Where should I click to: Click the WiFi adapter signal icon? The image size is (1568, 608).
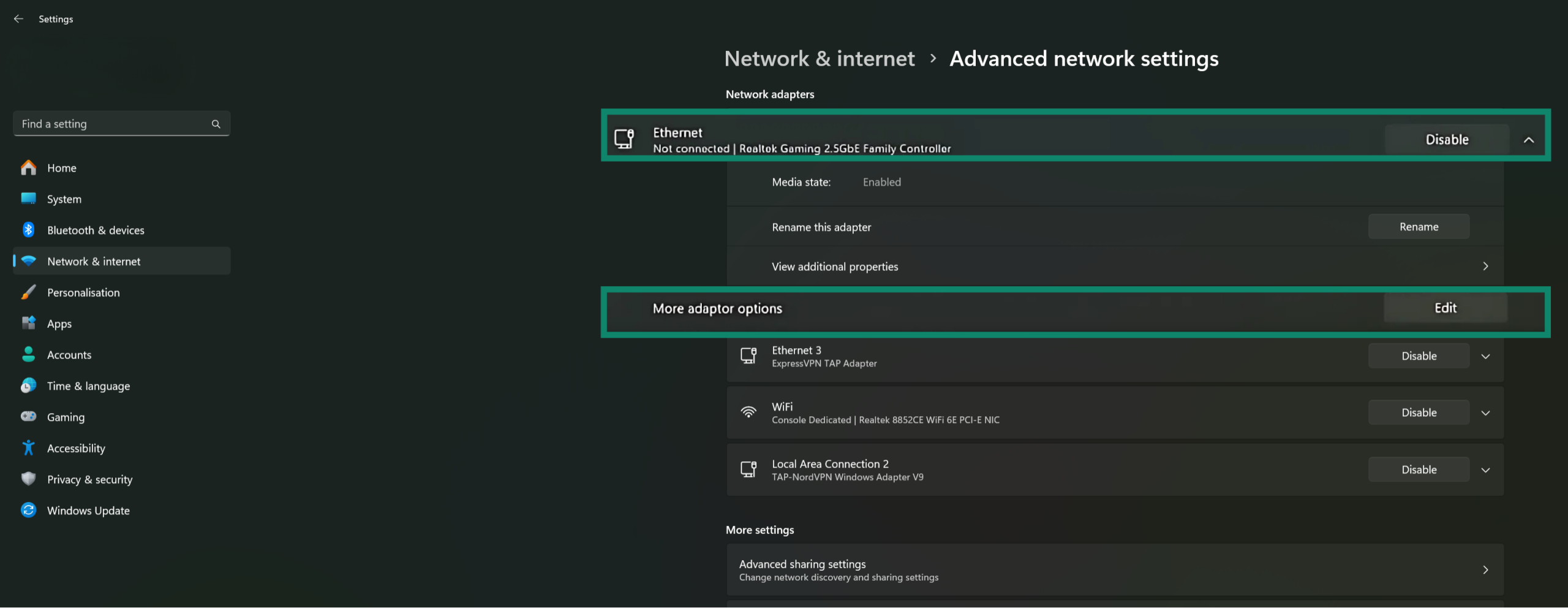(748, 412)
